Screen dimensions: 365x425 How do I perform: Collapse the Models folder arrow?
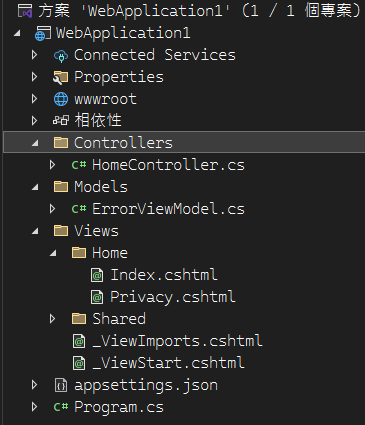35,187
